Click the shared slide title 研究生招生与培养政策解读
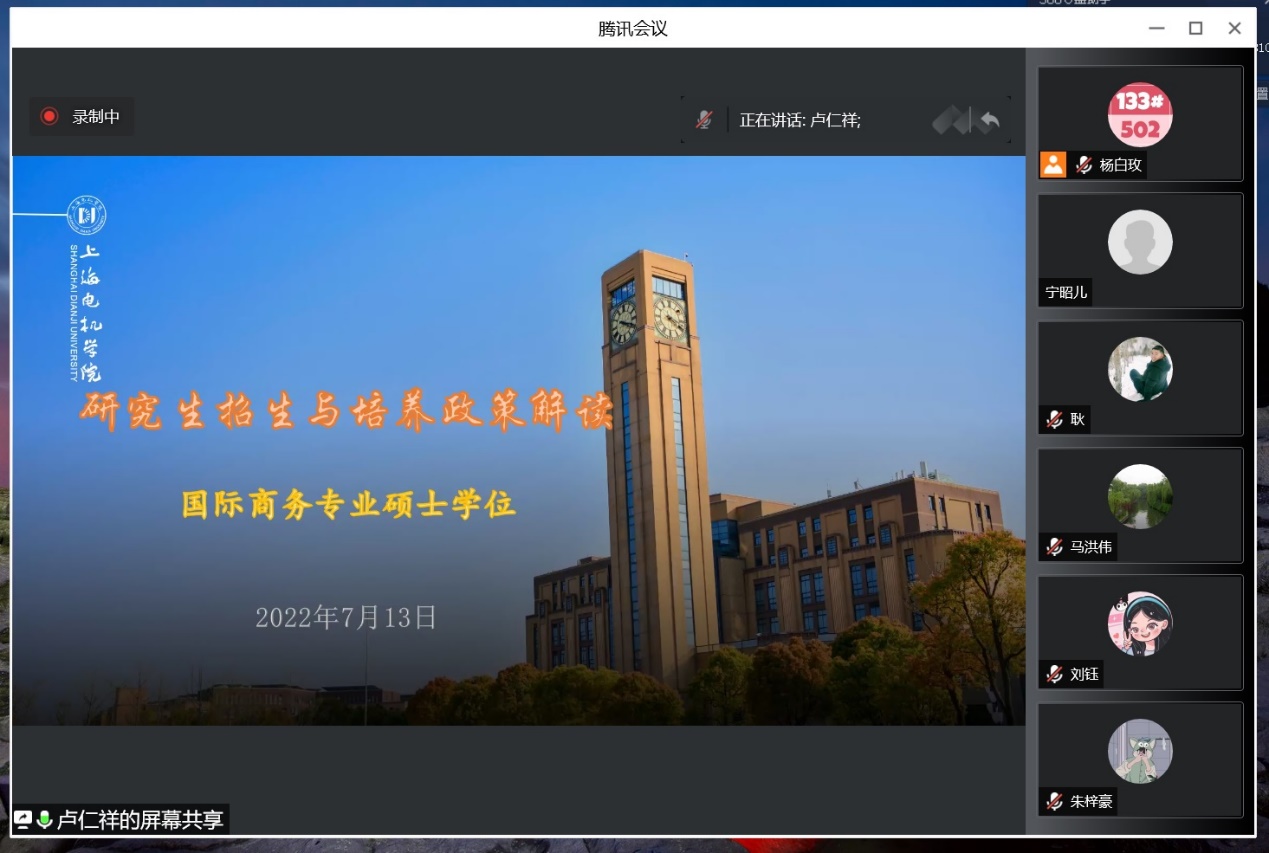Viewport: 1269px width, 853px height. pyautogui.click(x=346, y=411)
